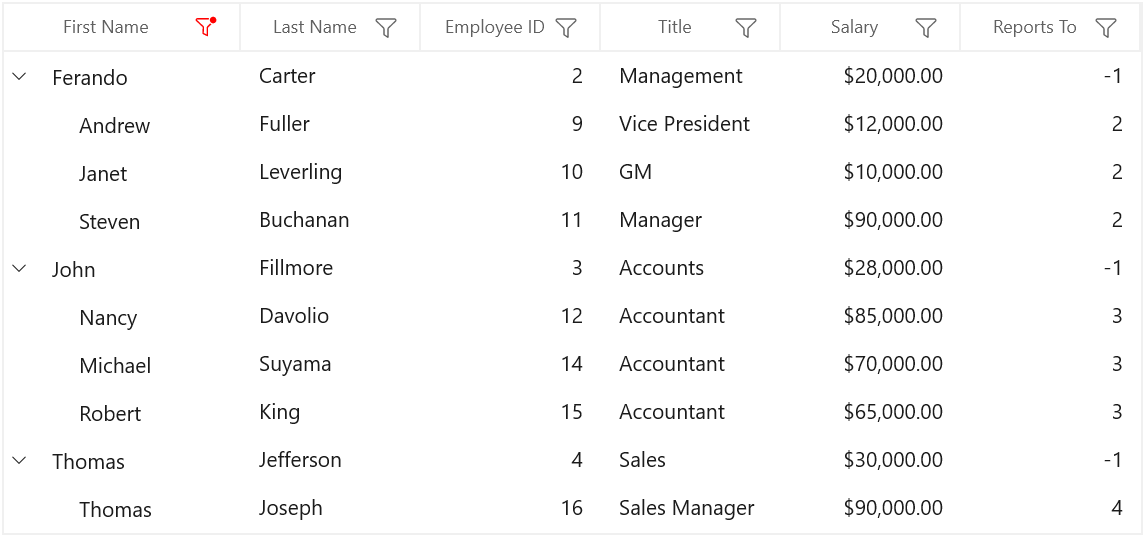Viewport: 1146px width, 538px height.
Task: Click the $65,000.00 salary cell
Action: click(893, 412)
